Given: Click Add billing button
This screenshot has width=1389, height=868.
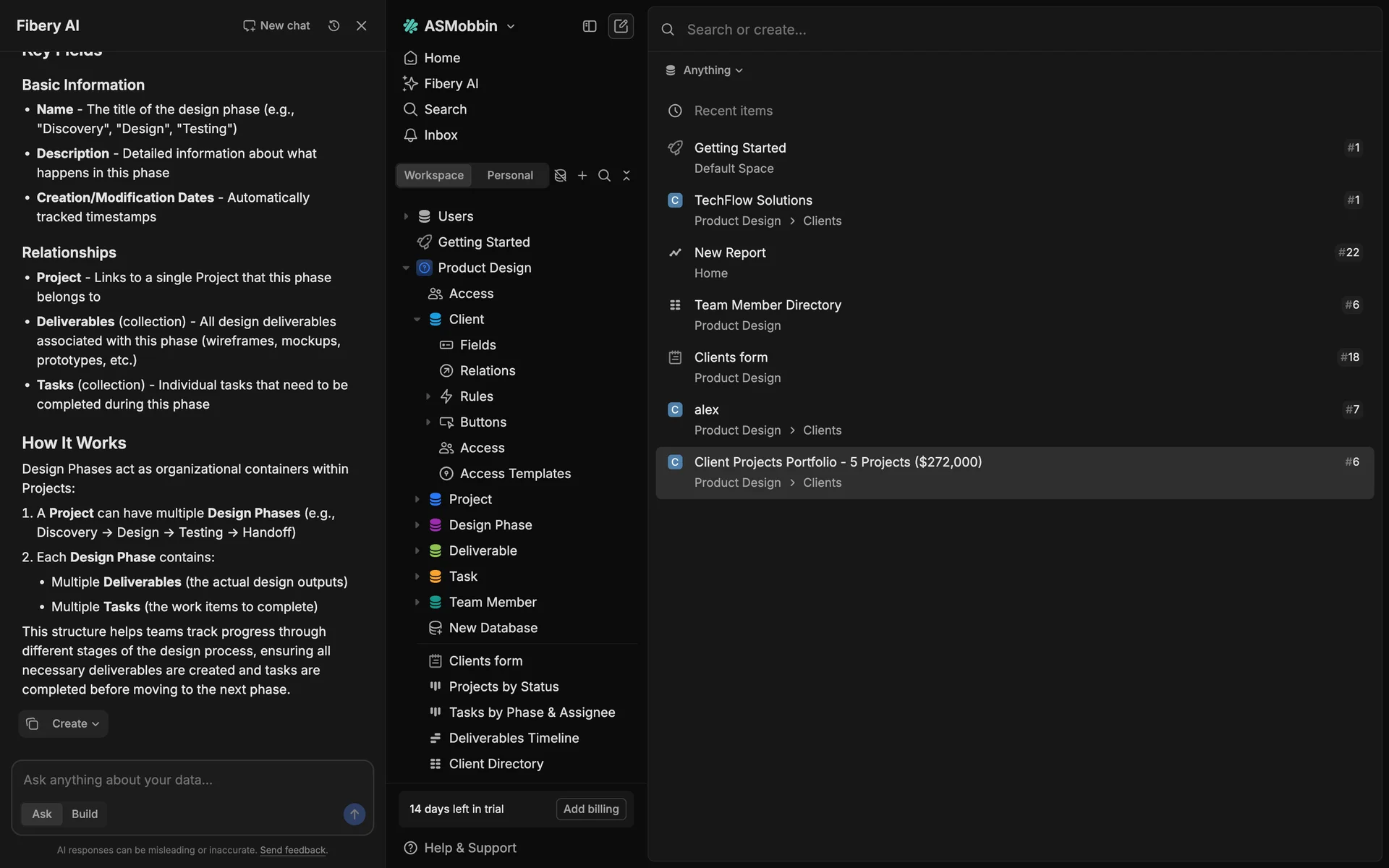Looking at the screenshot, I should pyautogui.click(x=590, y=809).
